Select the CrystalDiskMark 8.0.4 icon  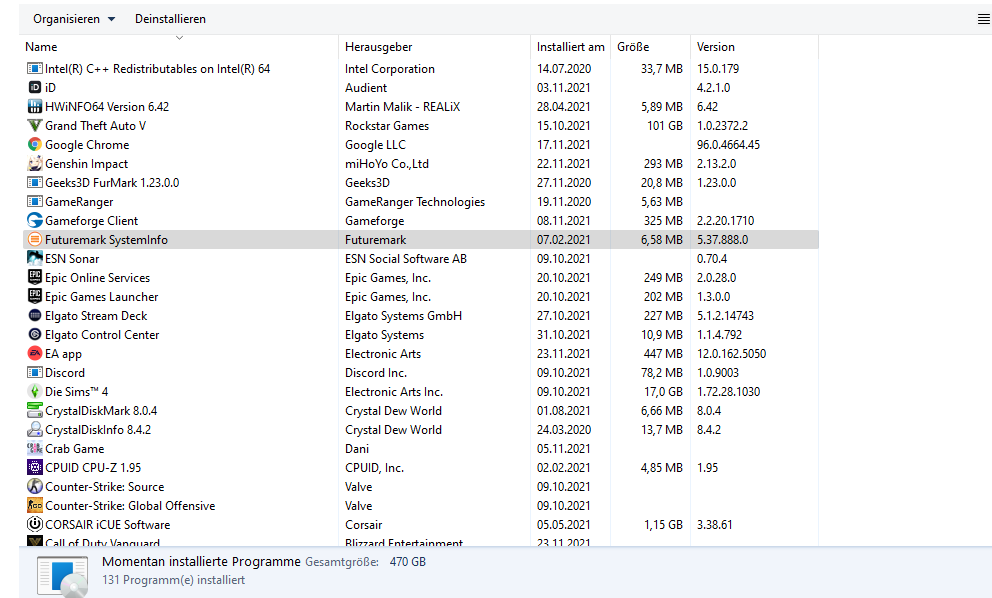coord(35,410)
